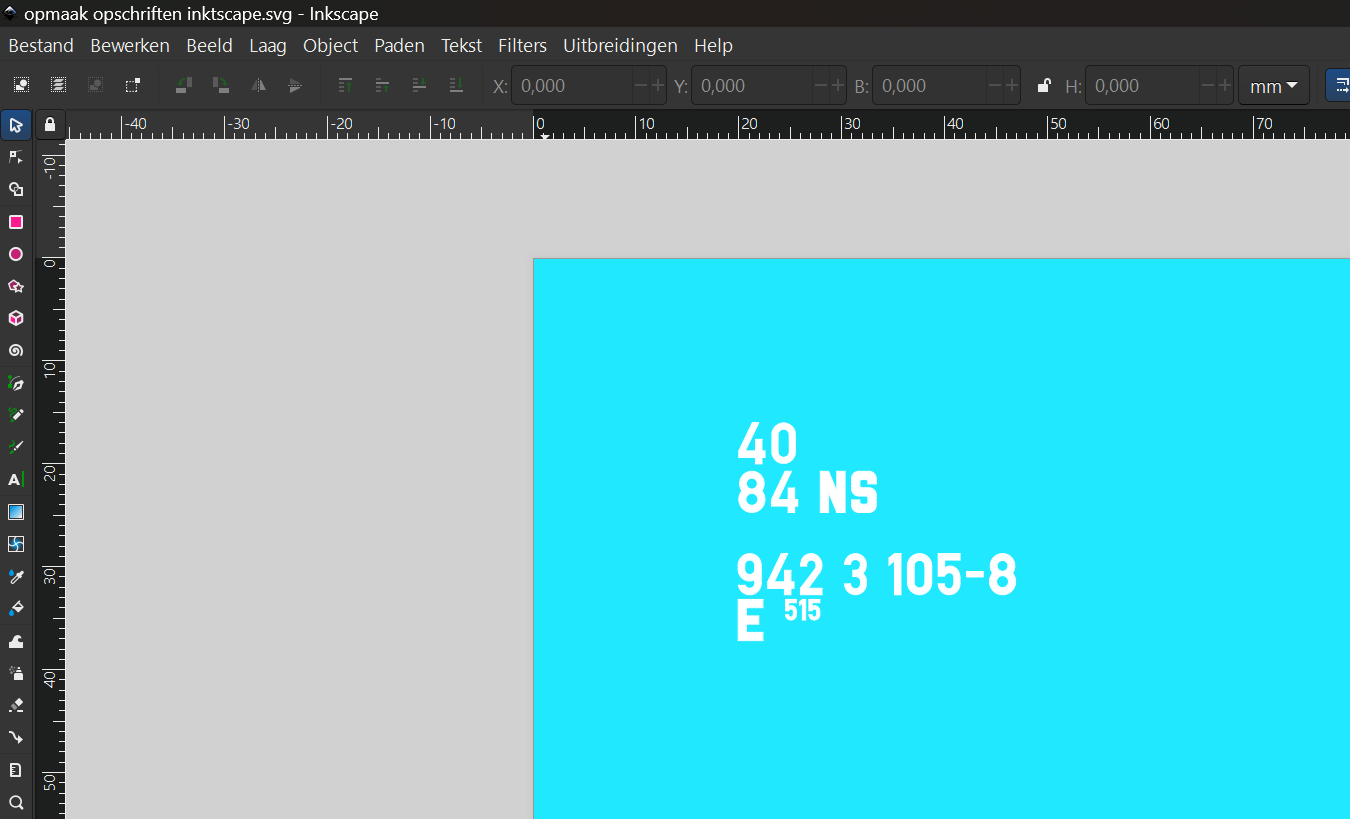Select the Pen Bezier tool
This screenshot has width=1350, height=819.
(x=16, y=383)
